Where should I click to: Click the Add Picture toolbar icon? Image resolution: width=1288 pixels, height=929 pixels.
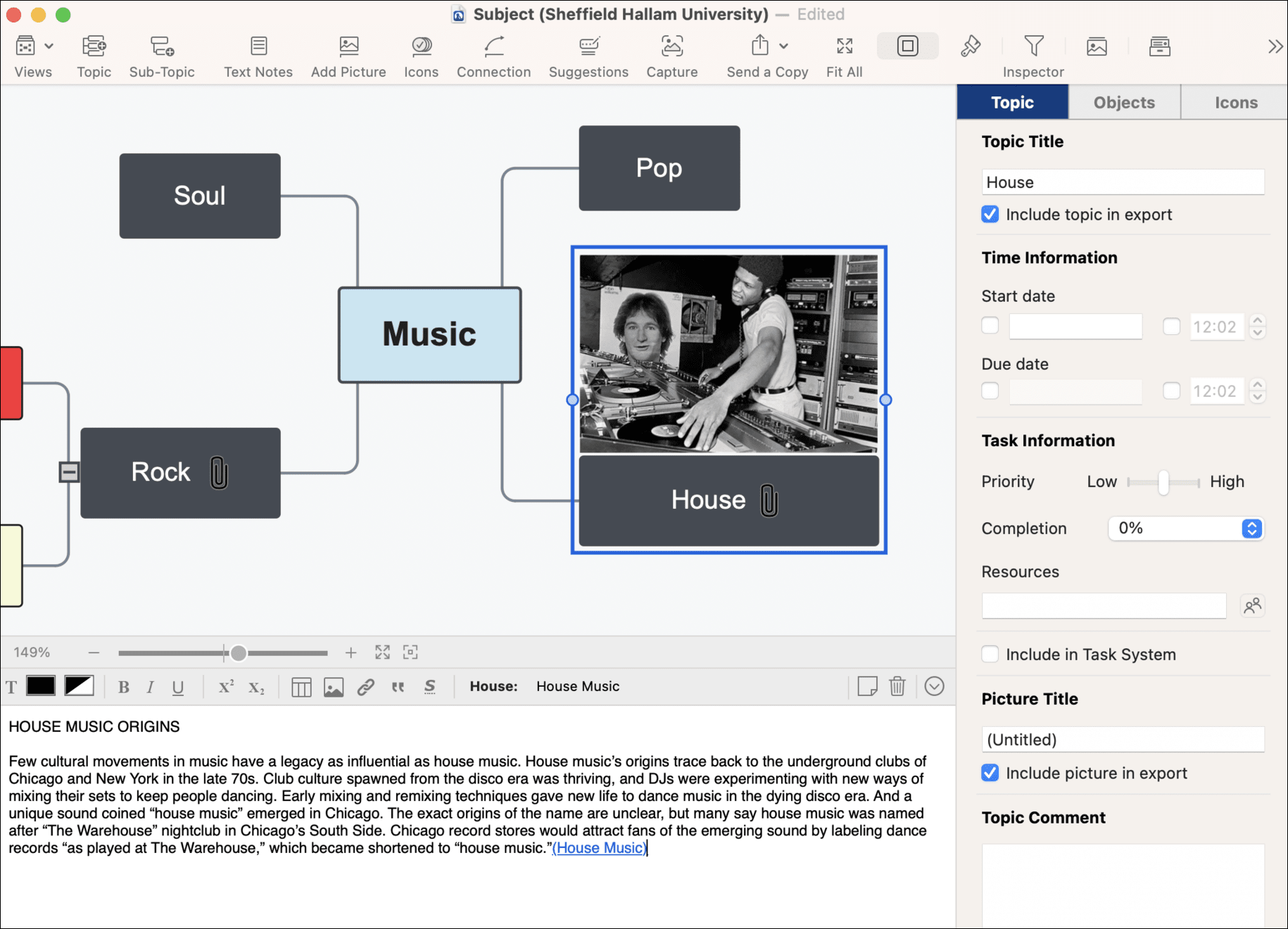(348, 47)
